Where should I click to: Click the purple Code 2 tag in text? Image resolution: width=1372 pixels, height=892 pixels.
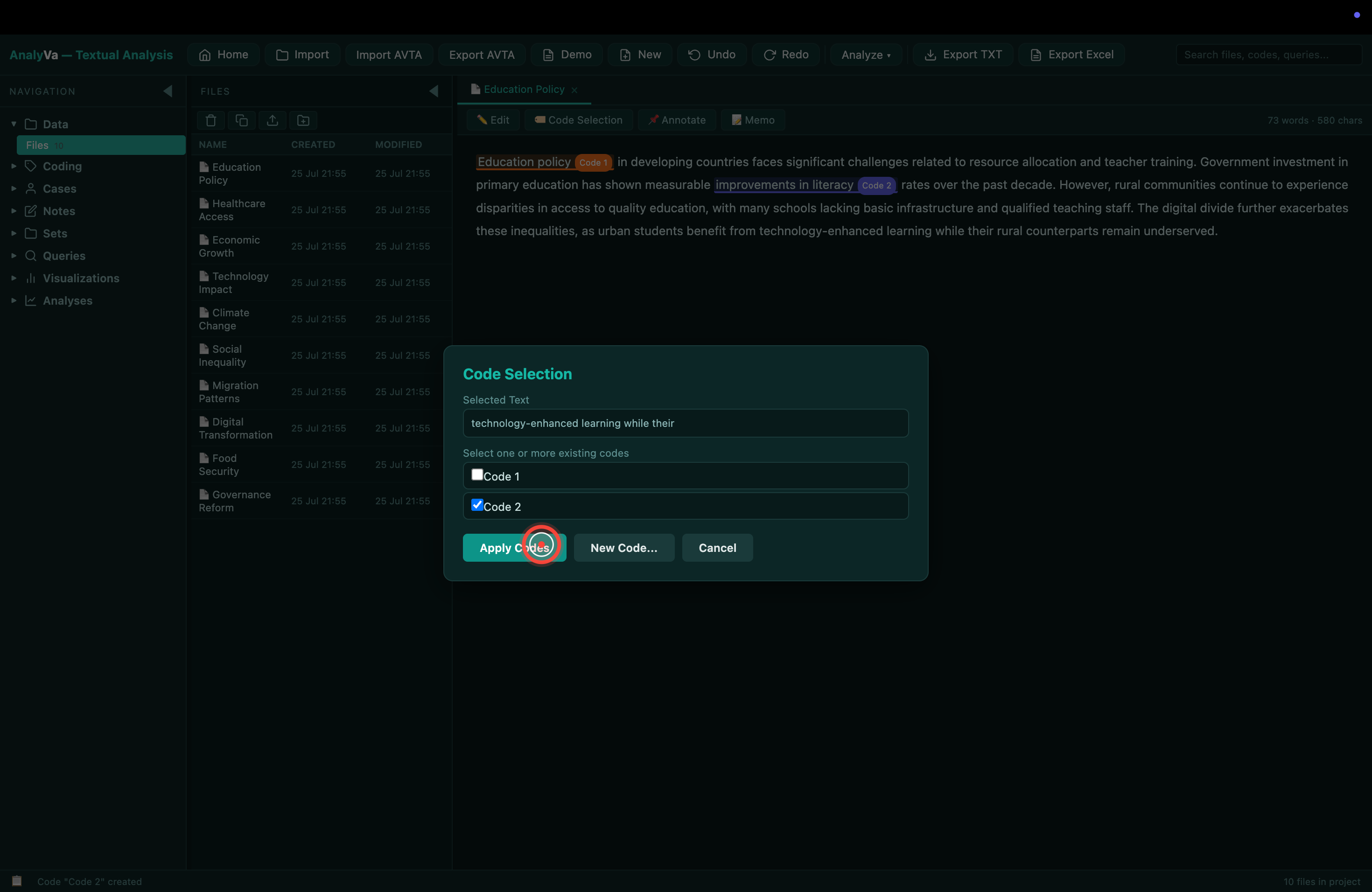point(876,186)
